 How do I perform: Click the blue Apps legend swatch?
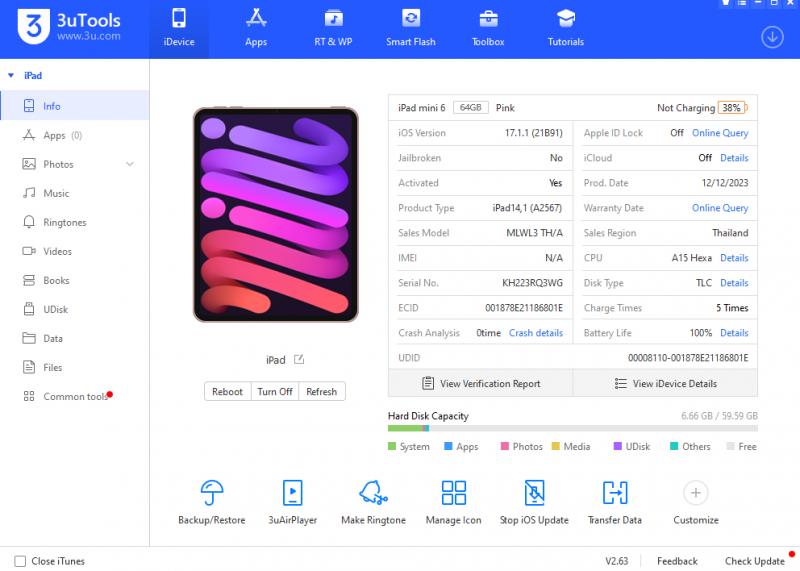click(x=448, y=446)
